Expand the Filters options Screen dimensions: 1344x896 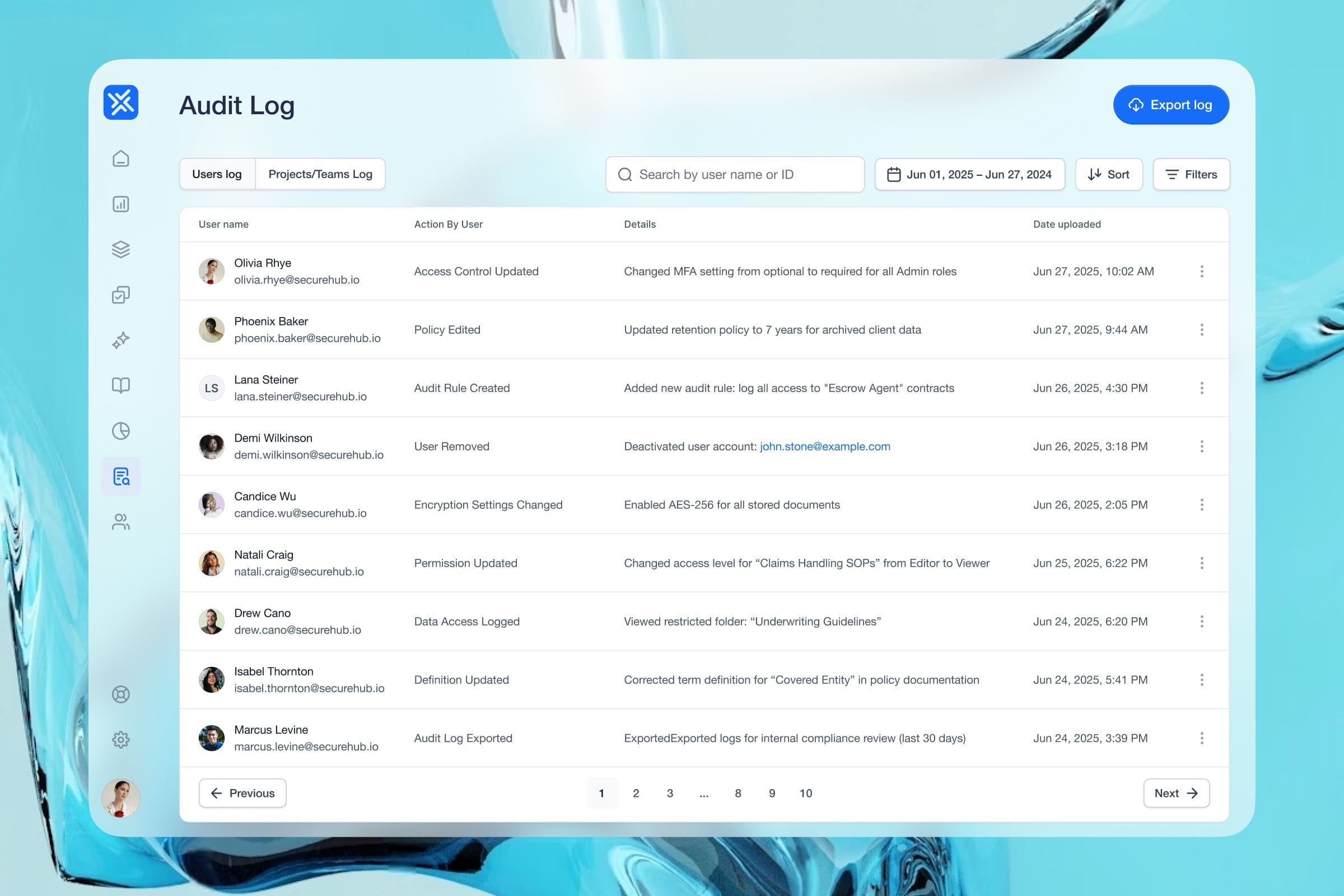click(1191, 174)
